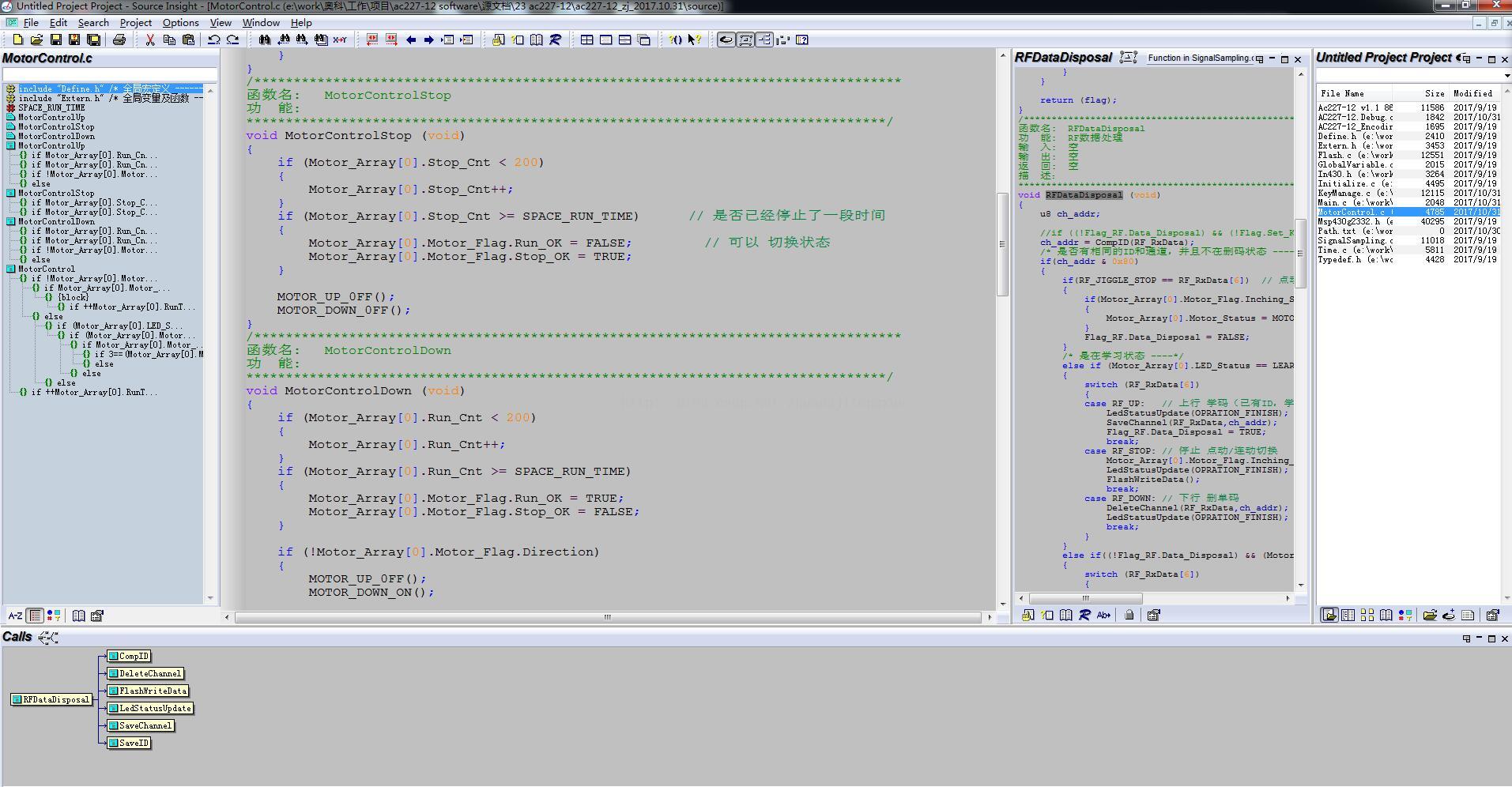This screenshot has height=787, width=1512.
Task: Click the Copy toolbar icon
Action: coord(169,40)
